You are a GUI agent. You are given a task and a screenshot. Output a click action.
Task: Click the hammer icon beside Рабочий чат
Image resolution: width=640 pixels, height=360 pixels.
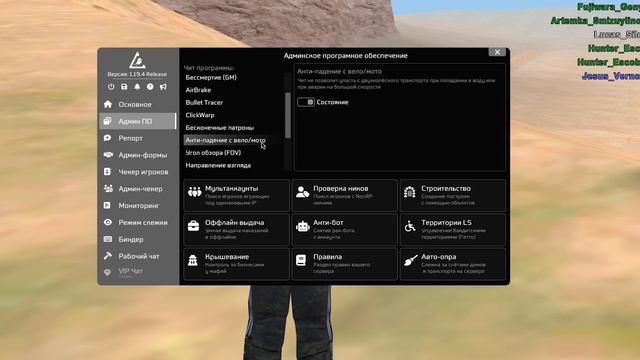coord(108,256)
